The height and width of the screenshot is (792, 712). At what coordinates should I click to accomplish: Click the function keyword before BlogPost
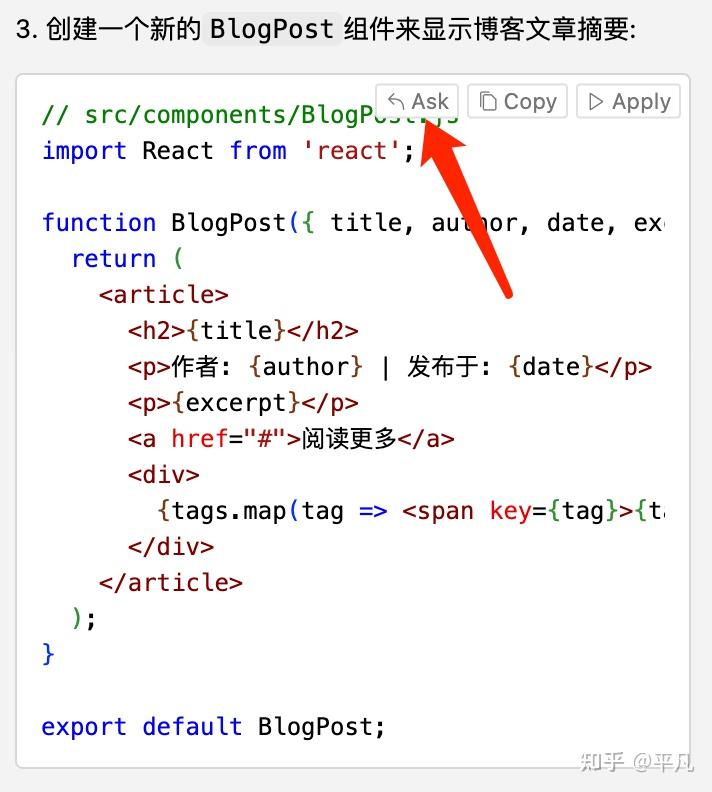(x=99, y=222)
